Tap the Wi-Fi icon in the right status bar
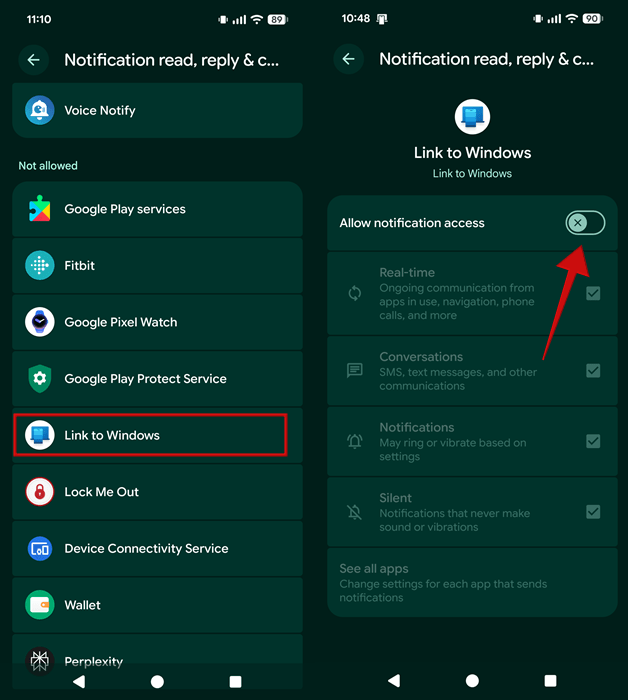 click(x=571, y=18)
